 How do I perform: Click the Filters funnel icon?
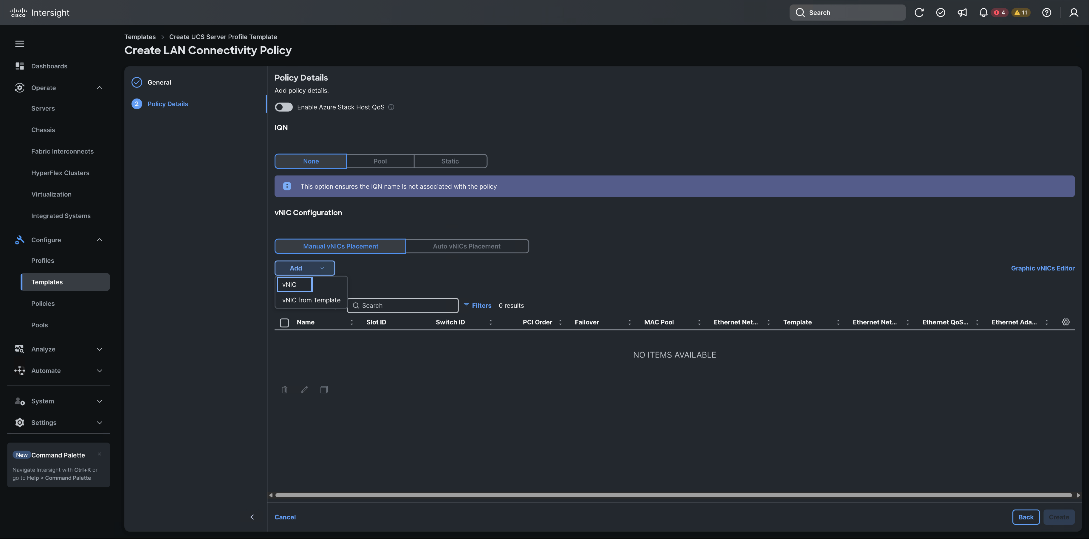[x=467, y=305]
